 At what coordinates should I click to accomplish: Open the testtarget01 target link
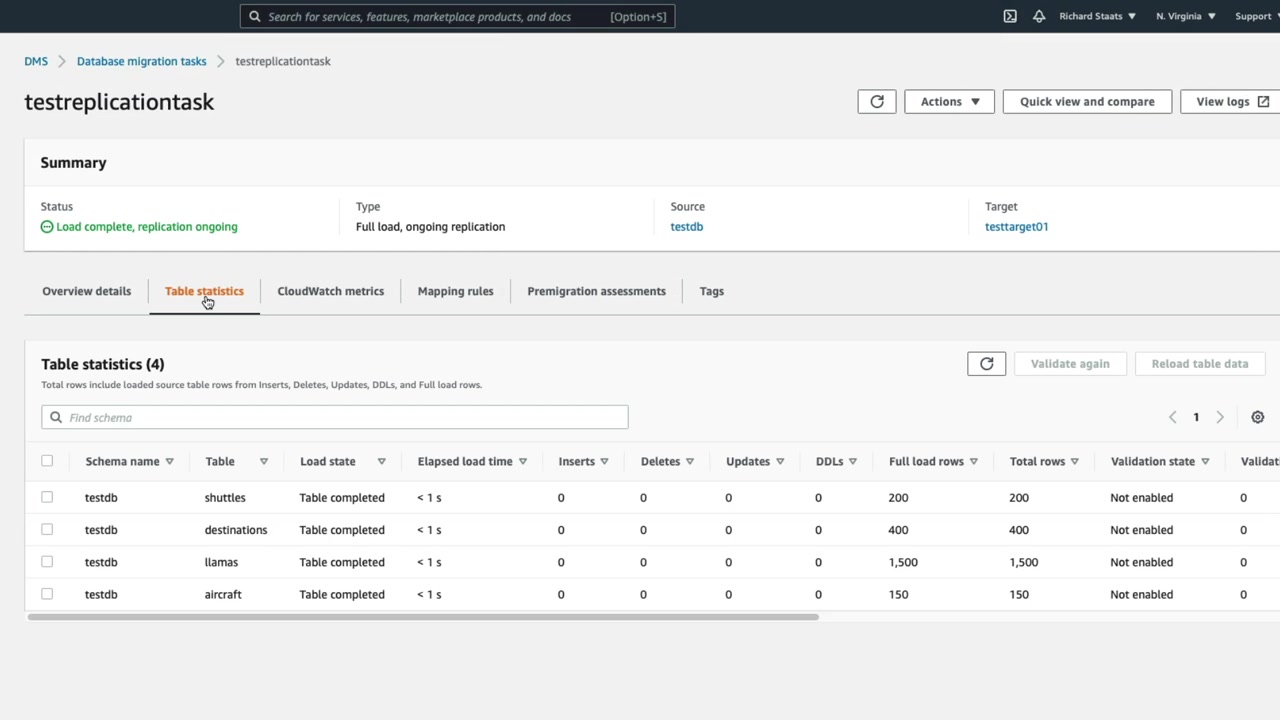pos(1016,227)
